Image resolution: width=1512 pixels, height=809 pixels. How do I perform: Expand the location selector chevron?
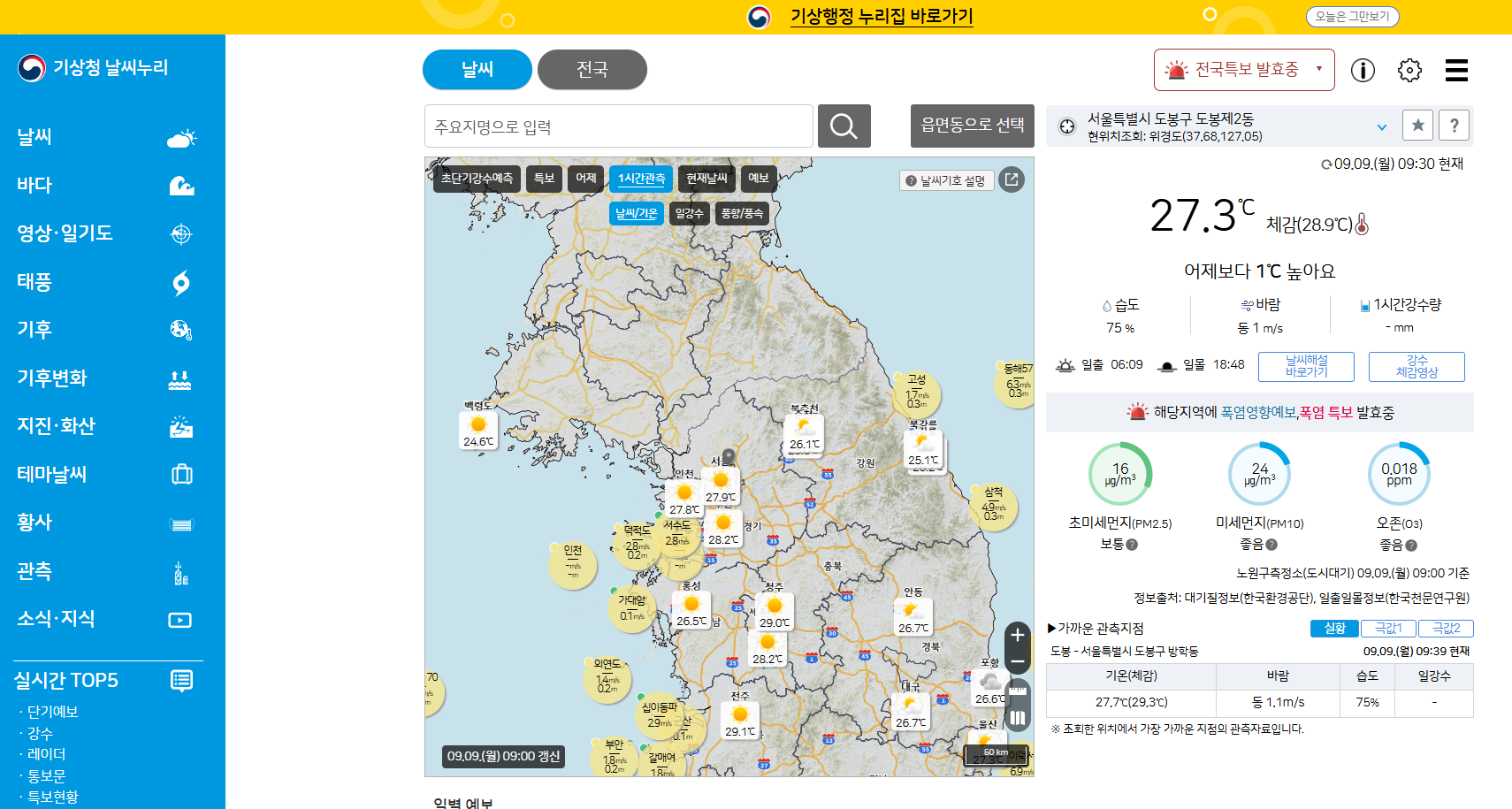(x=1382, y=127)
